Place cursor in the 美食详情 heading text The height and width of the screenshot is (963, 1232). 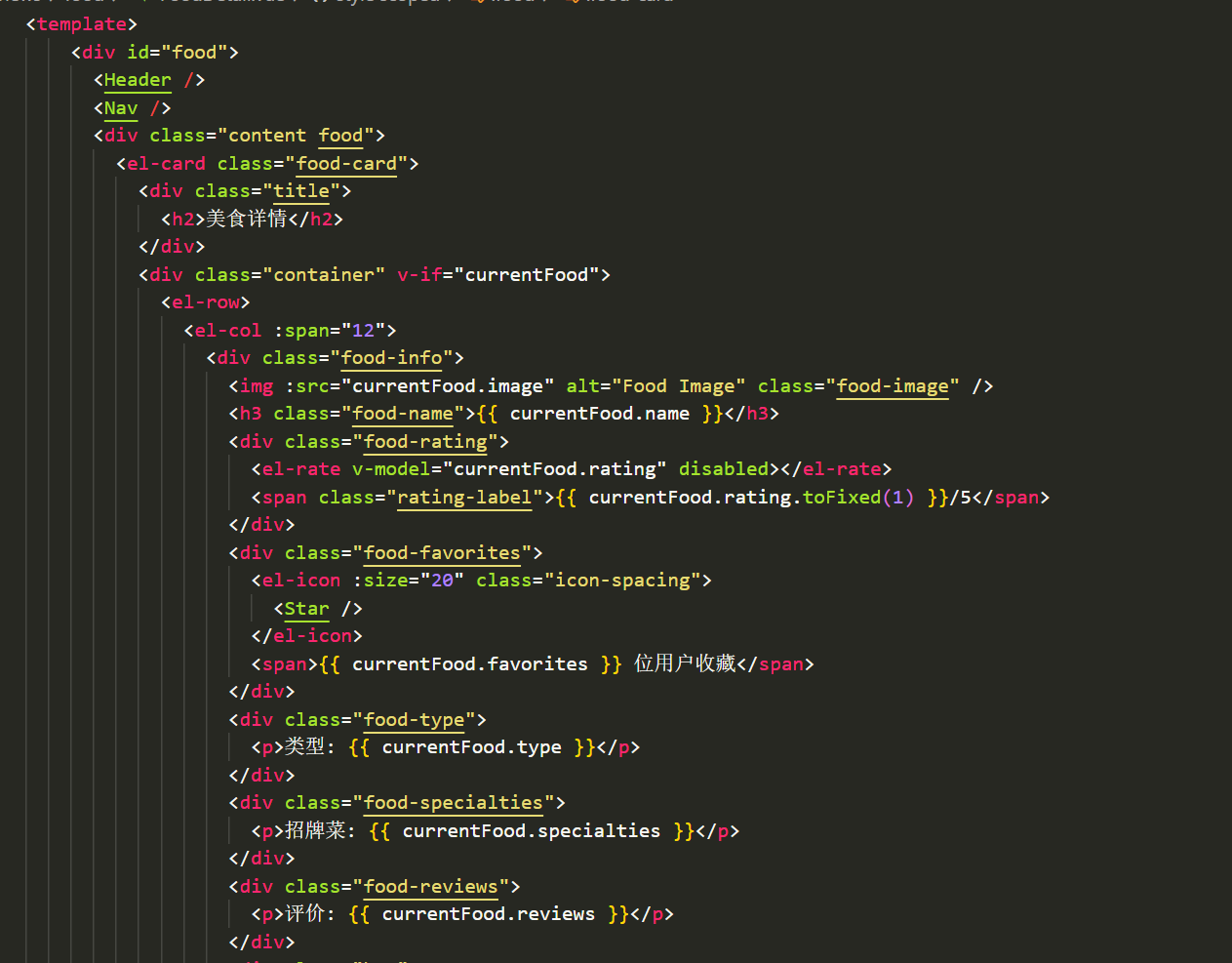point(246,219)
